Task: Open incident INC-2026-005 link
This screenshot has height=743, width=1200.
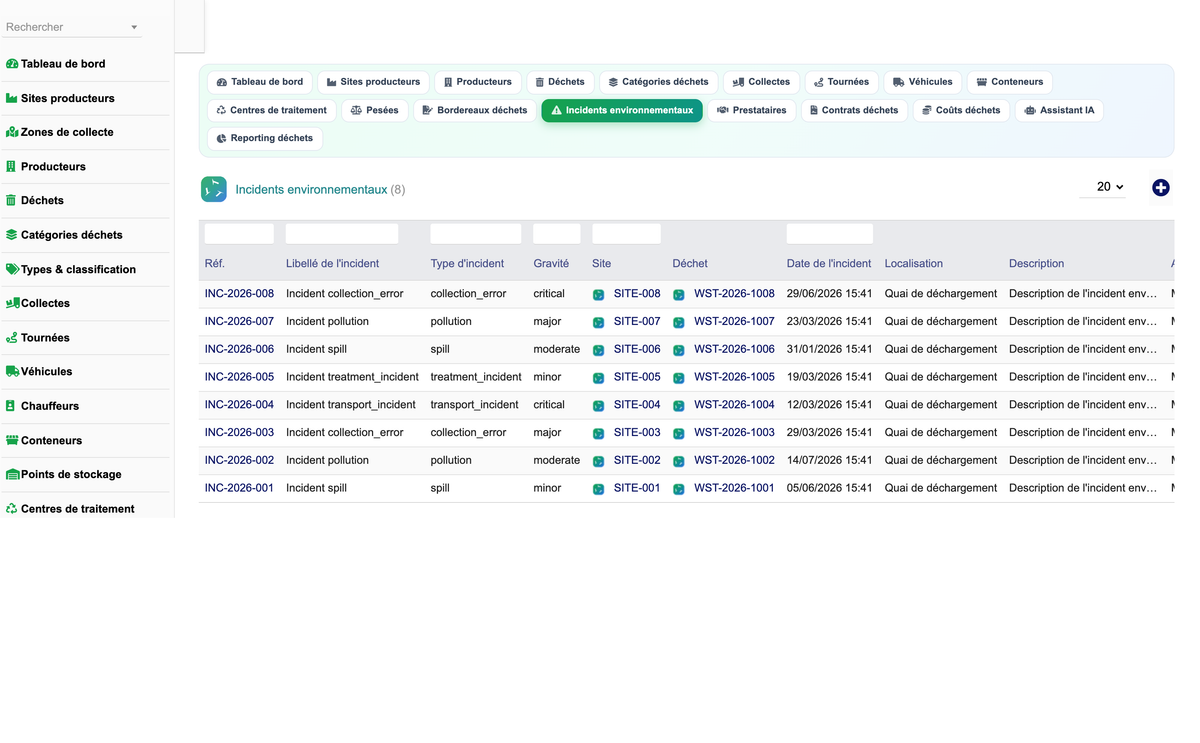Action: point(239,377)
